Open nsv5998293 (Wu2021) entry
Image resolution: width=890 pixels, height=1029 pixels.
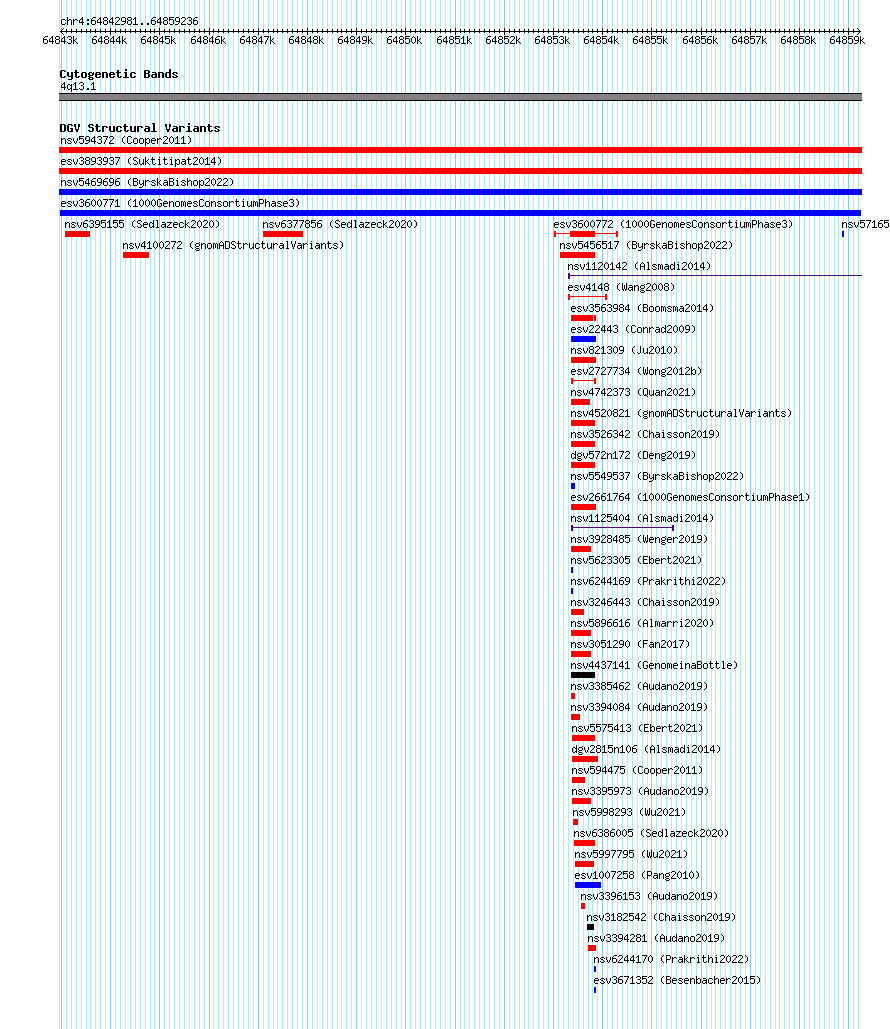pos(629,812)
